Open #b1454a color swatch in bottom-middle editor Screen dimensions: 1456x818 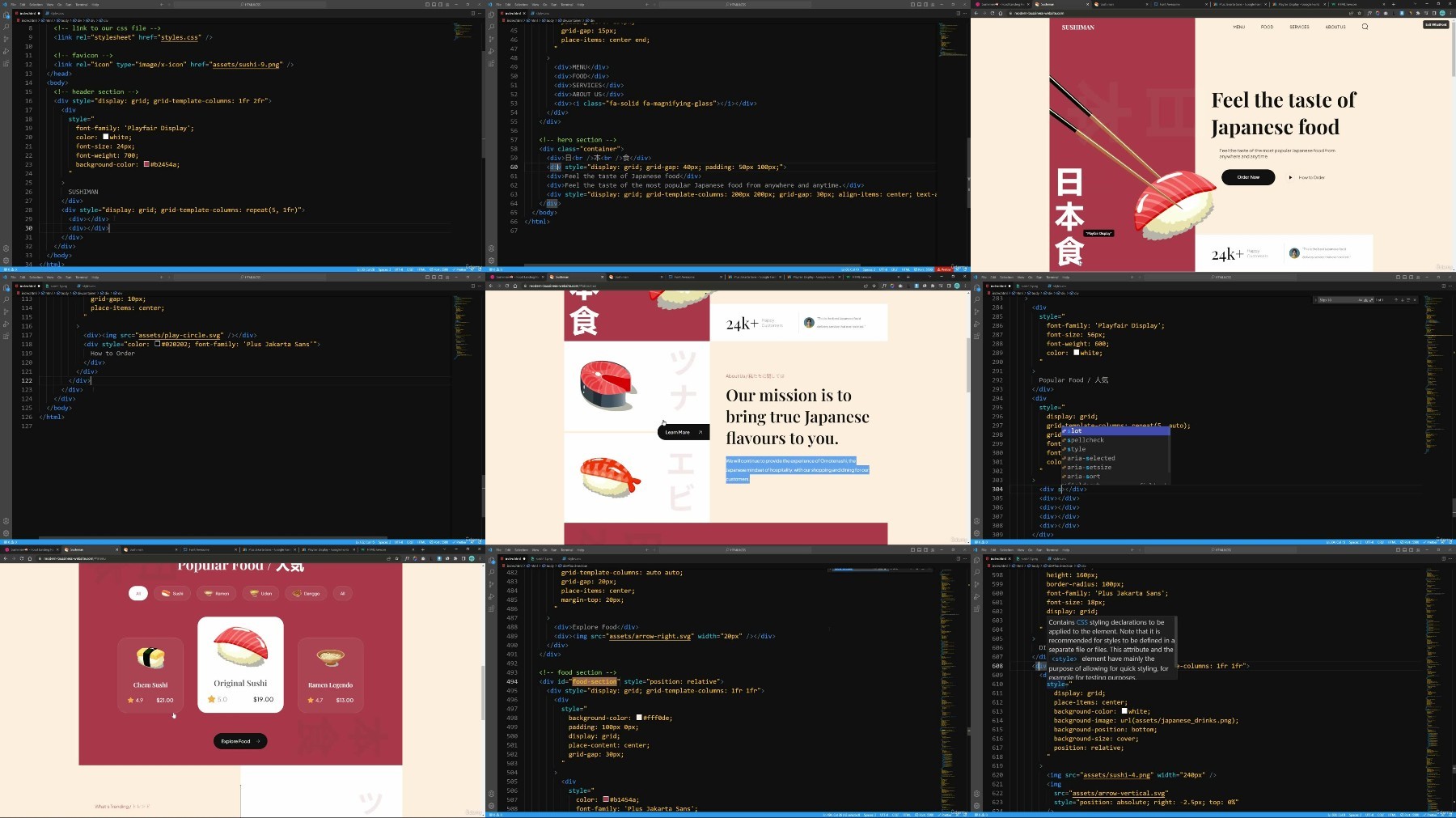pyautogui.click(x=605, y=799)
